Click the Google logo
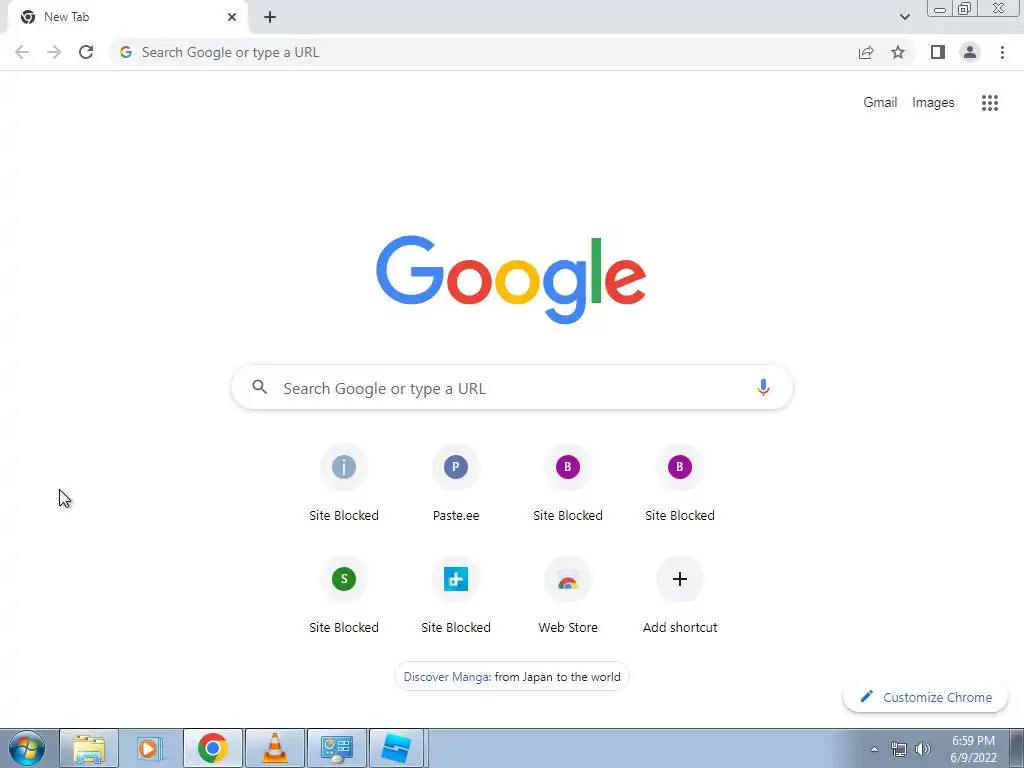This screenshot has width=1024, height=768. tap(511, 280)
